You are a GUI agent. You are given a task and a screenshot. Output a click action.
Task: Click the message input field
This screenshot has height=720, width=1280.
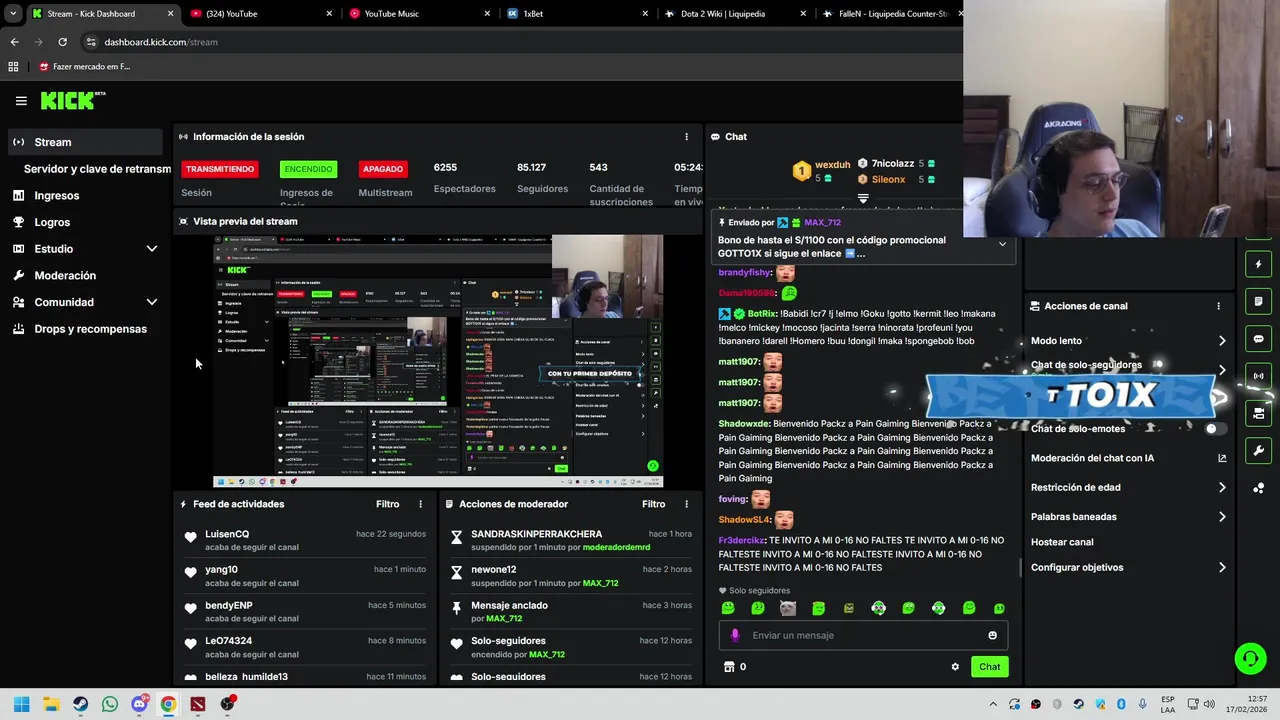coord(862,635)
